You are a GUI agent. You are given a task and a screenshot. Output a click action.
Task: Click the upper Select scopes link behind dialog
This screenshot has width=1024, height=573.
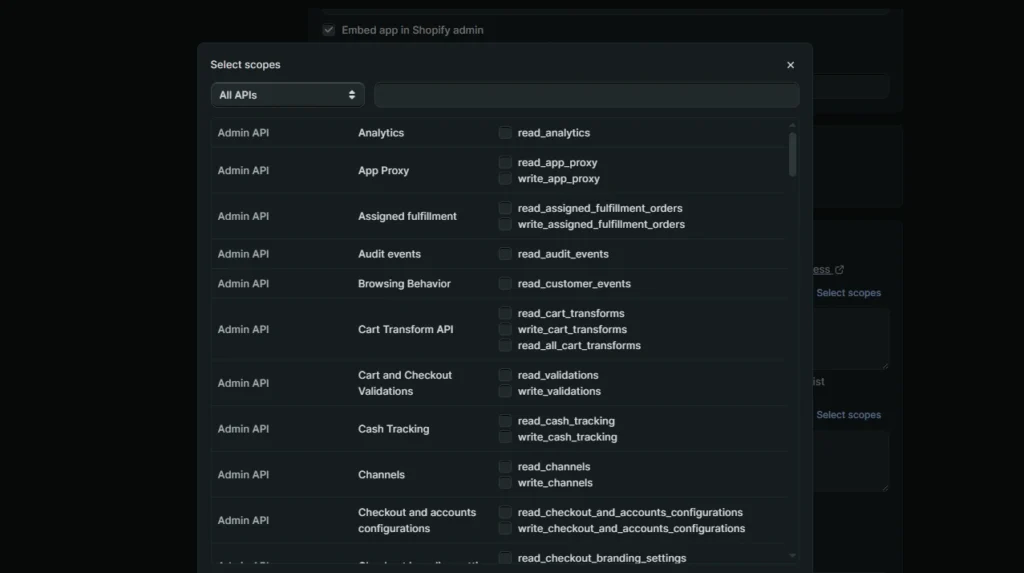848,293
